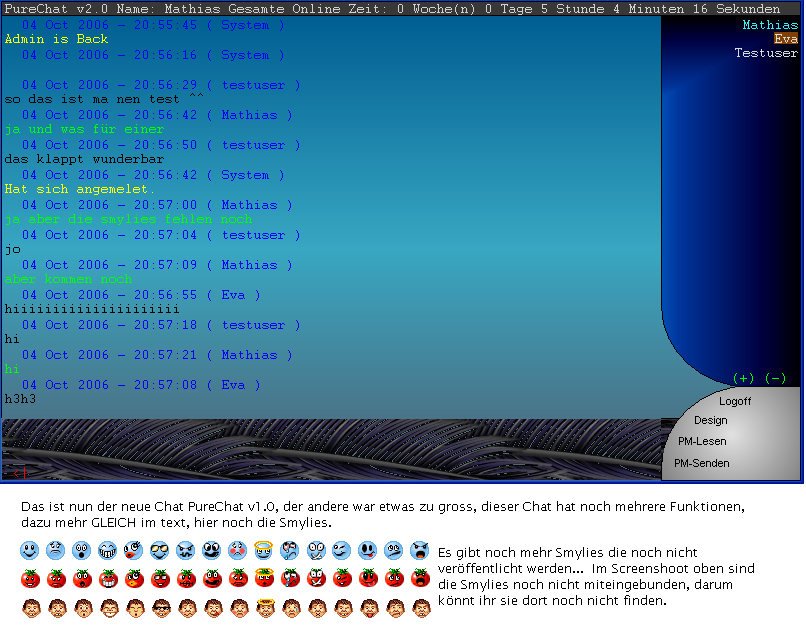
Task: Click the message "ja und was für einer"
Action: click(84, 129)
